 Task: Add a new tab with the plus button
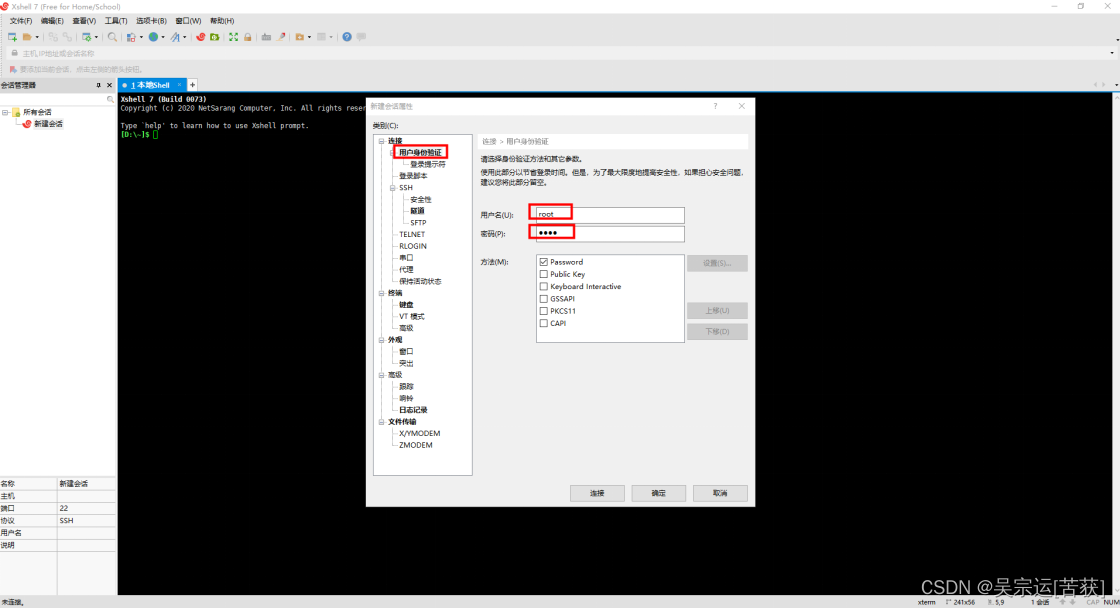point(192,85)
